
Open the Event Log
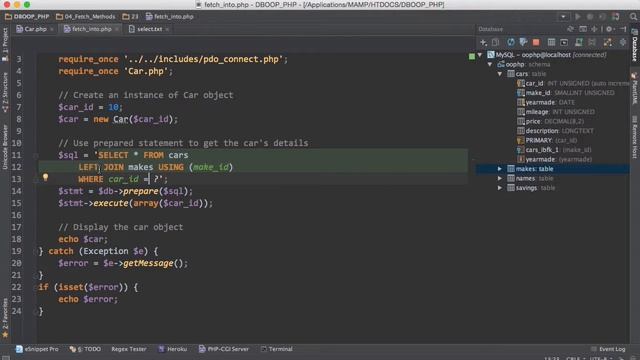click(x=608, y=349)
